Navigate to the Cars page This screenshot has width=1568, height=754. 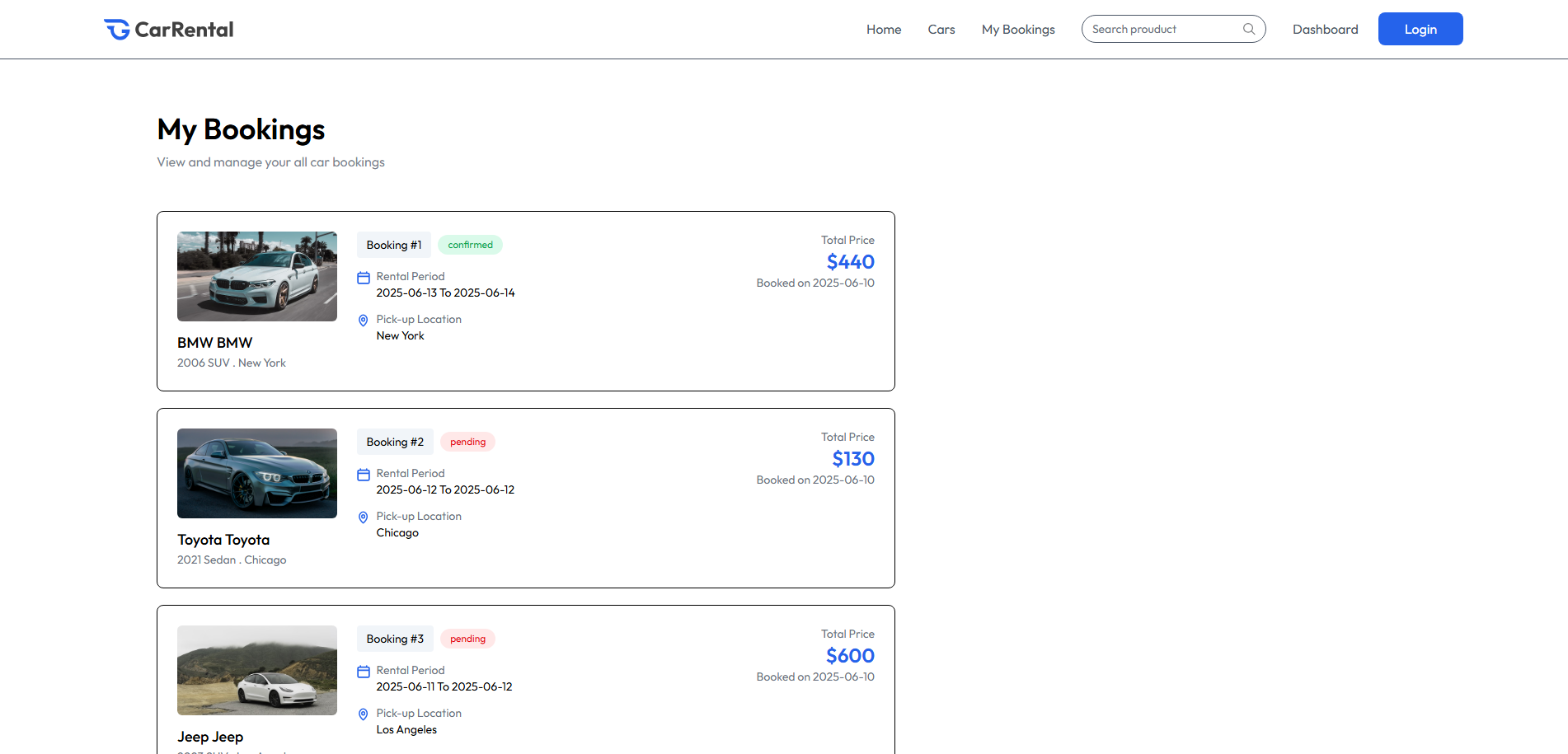click(941, 29)
